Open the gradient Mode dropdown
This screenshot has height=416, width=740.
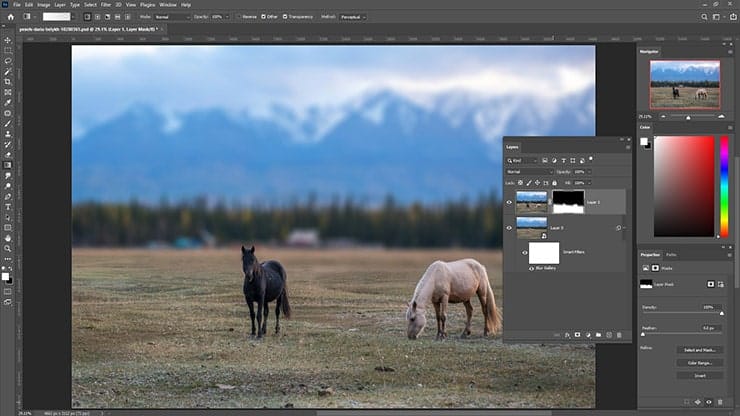point(172,17)
